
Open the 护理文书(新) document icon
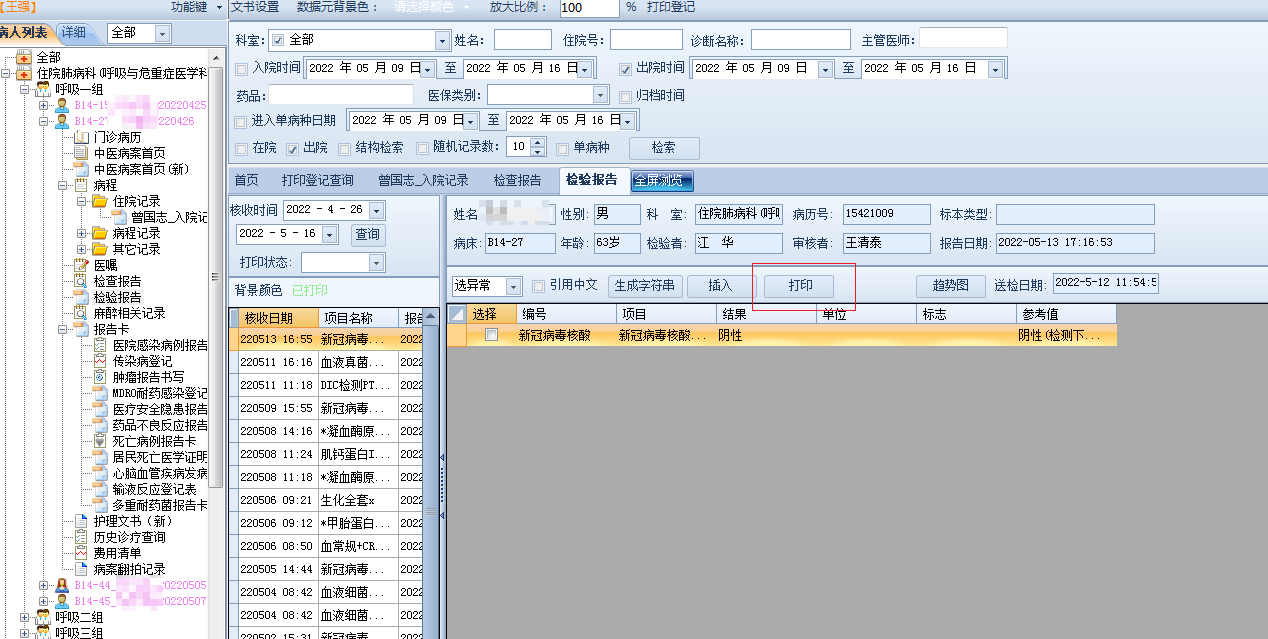click(82, 521)
